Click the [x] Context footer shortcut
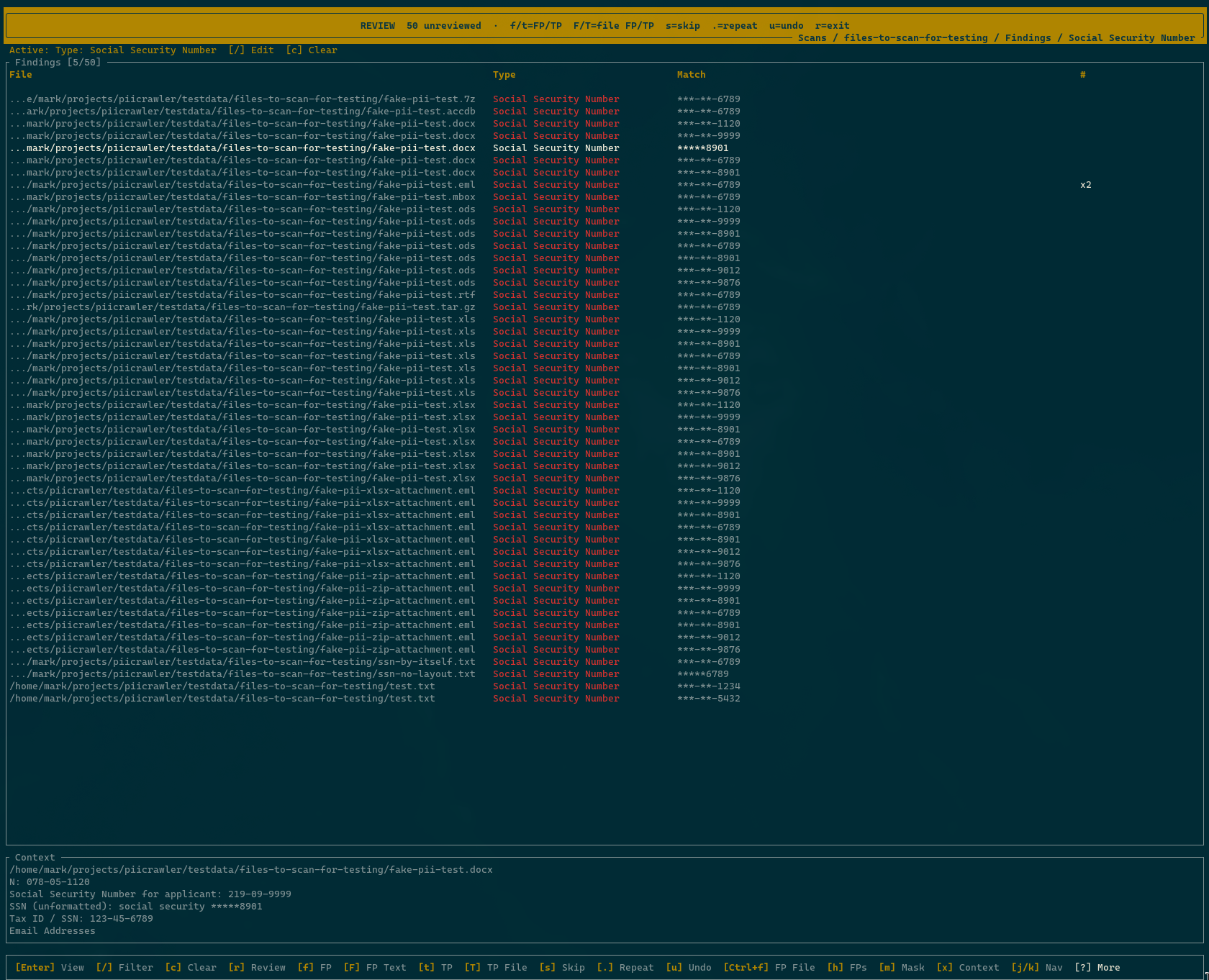The height and width of the screenshot is (980, 1209). coord(968,967)
